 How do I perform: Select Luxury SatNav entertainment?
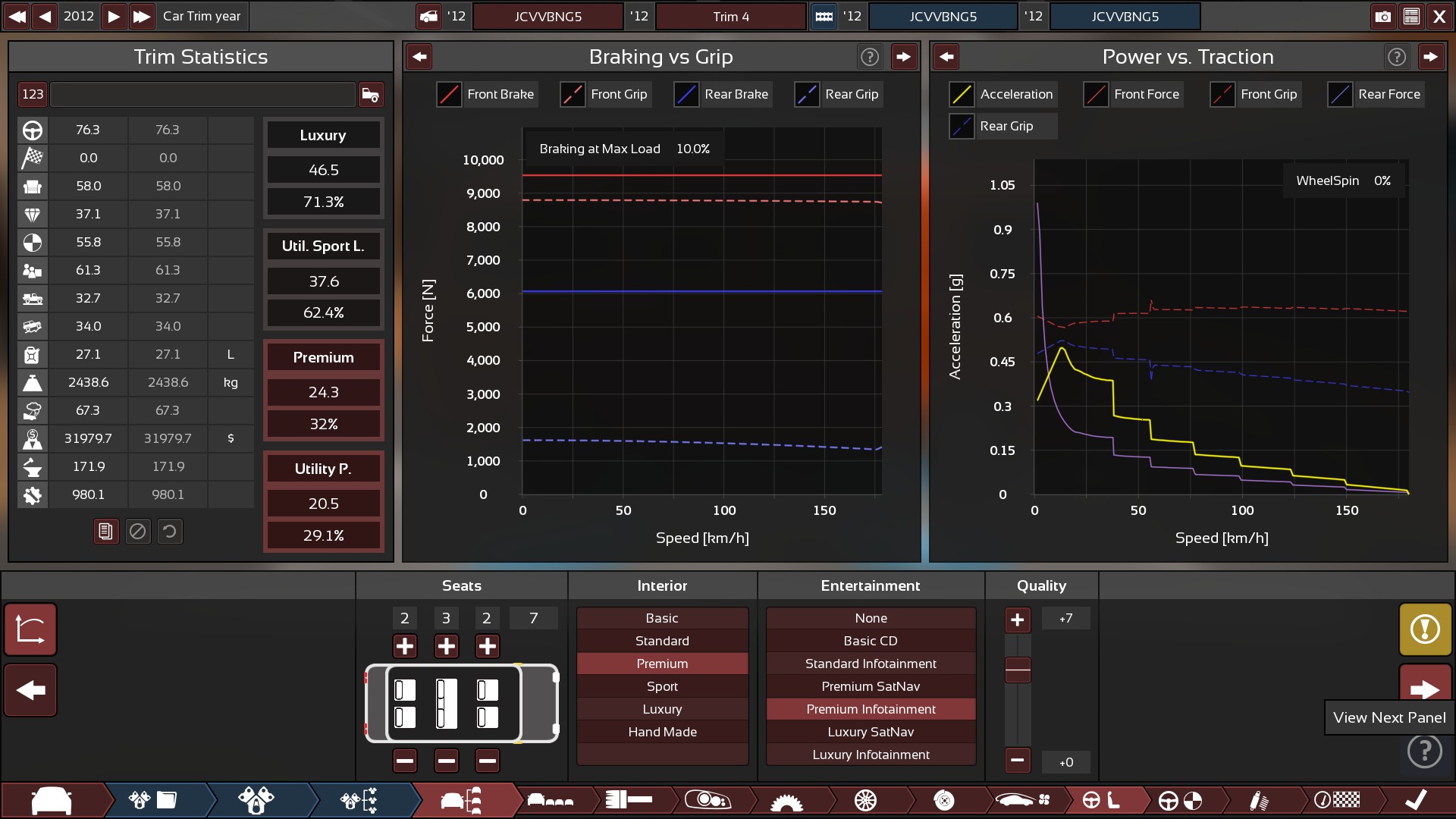point(871,732)
